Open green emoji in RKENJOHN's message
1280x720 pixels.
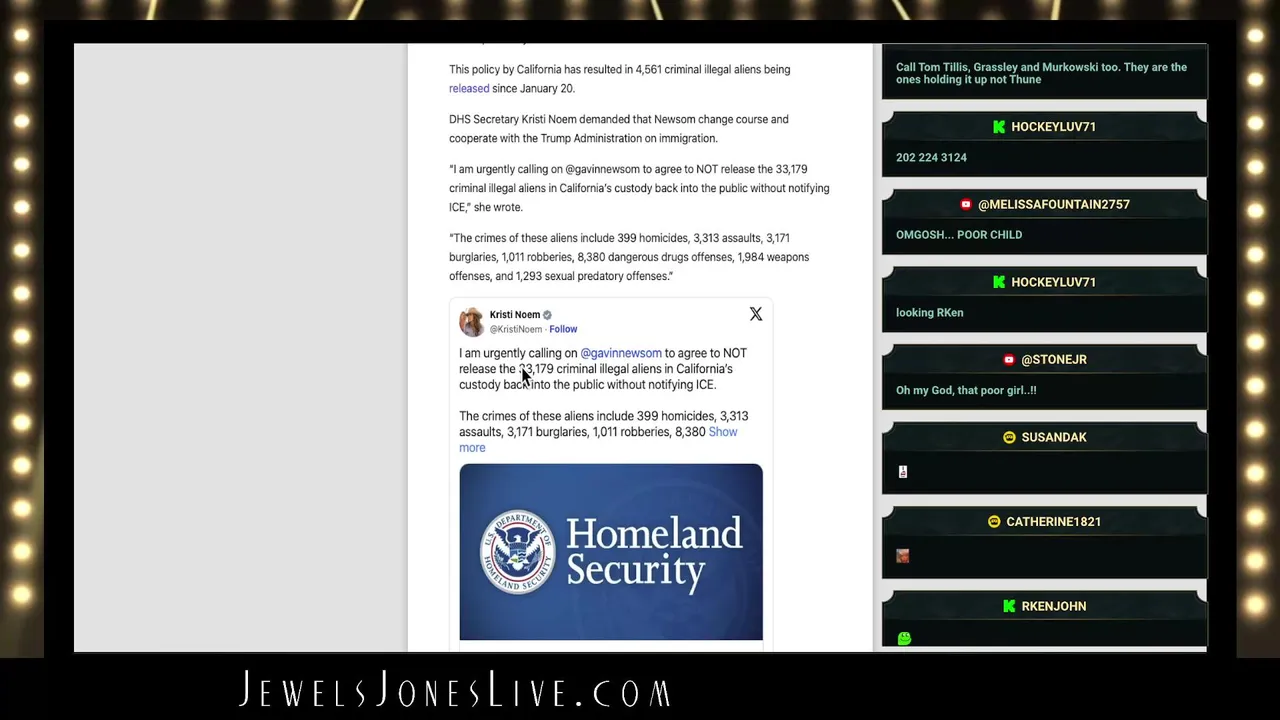pyautogui.click(x=905, y=639)
